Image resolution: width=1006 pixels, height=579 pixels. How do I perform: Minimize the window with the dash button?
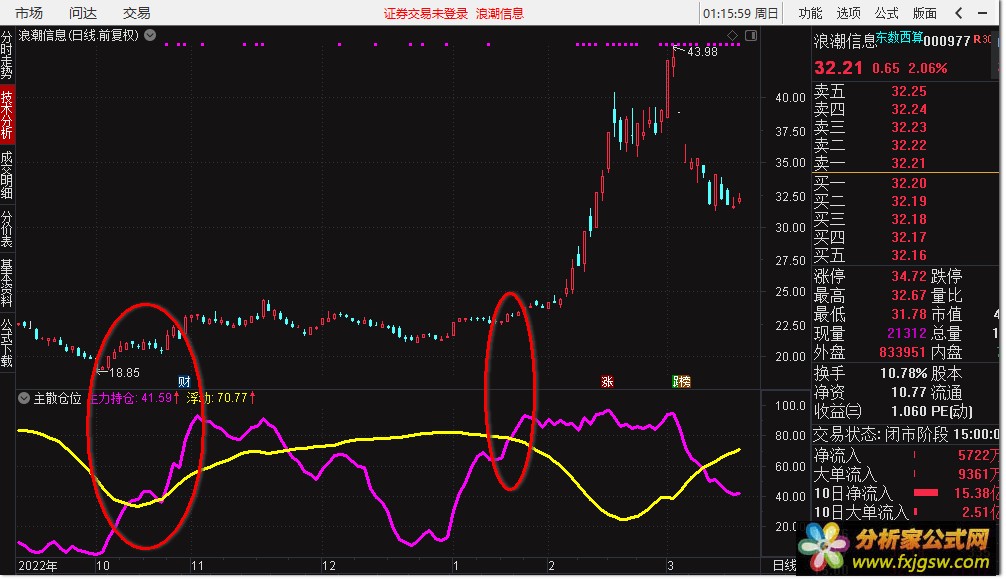[x=982, y=13]
